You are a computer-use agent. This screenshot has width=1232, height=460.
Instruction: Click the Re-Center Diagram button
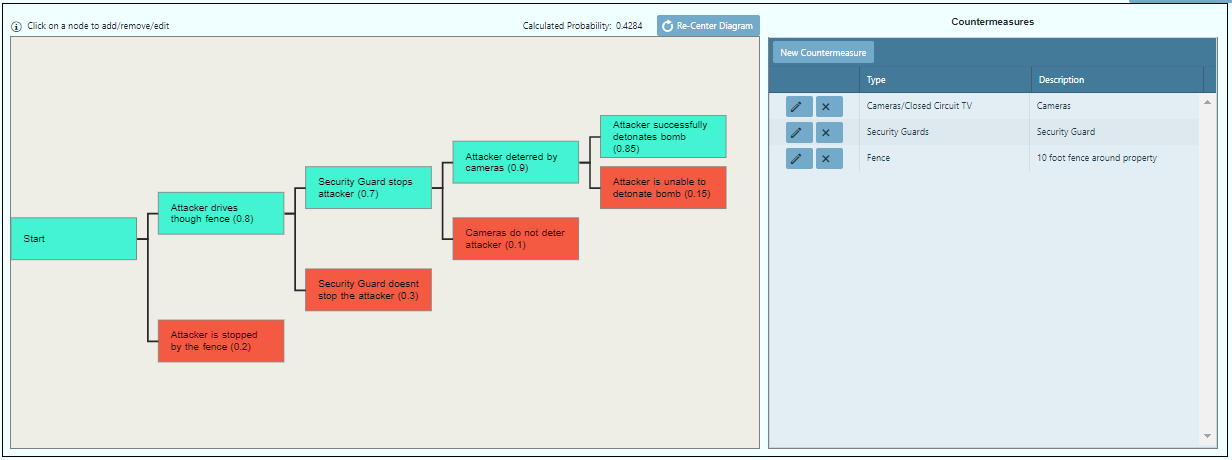pyautogui.click(x=708, y=26)
